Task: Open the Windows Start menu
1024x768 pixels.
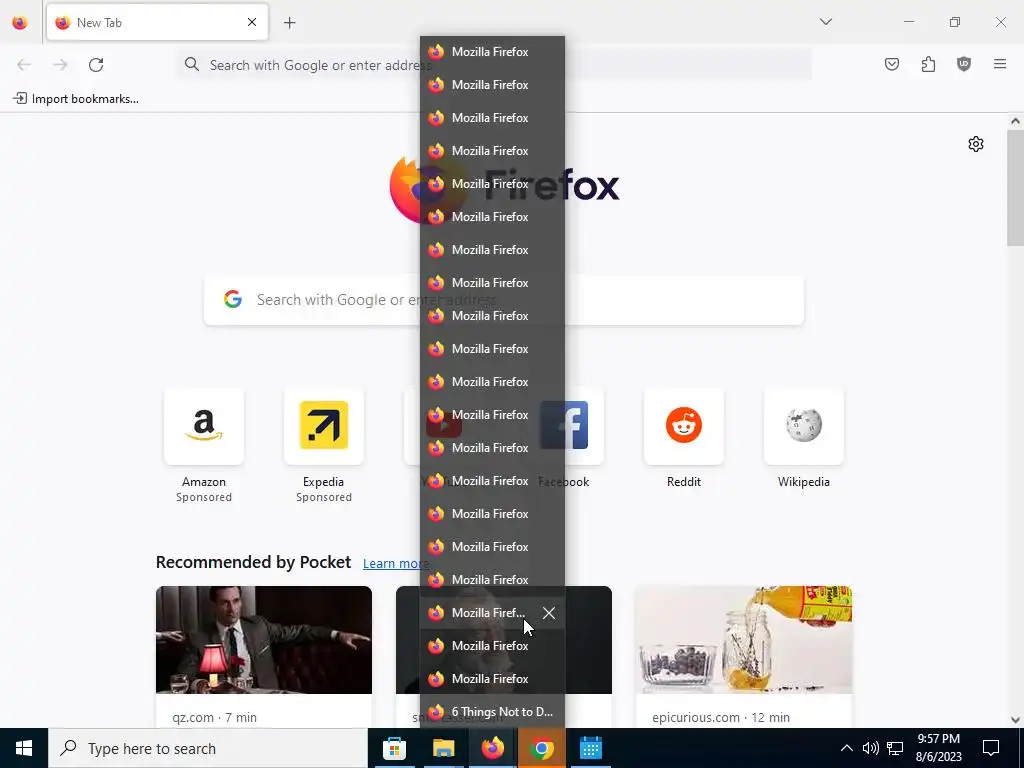Action: [x=24, y=748]
